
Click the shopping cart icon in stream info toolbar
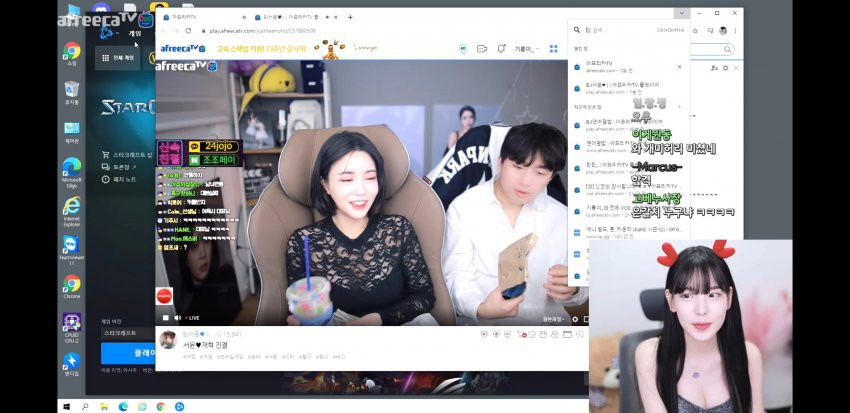pyautogui.click(x=520, y=334)
